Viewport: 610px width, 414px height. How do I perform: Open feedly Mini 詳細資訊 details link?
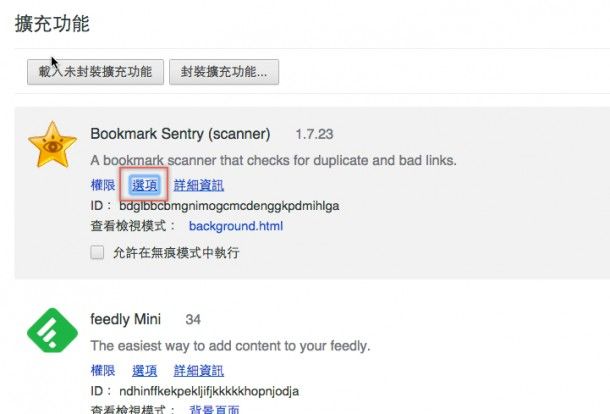(x=199, y=370)
